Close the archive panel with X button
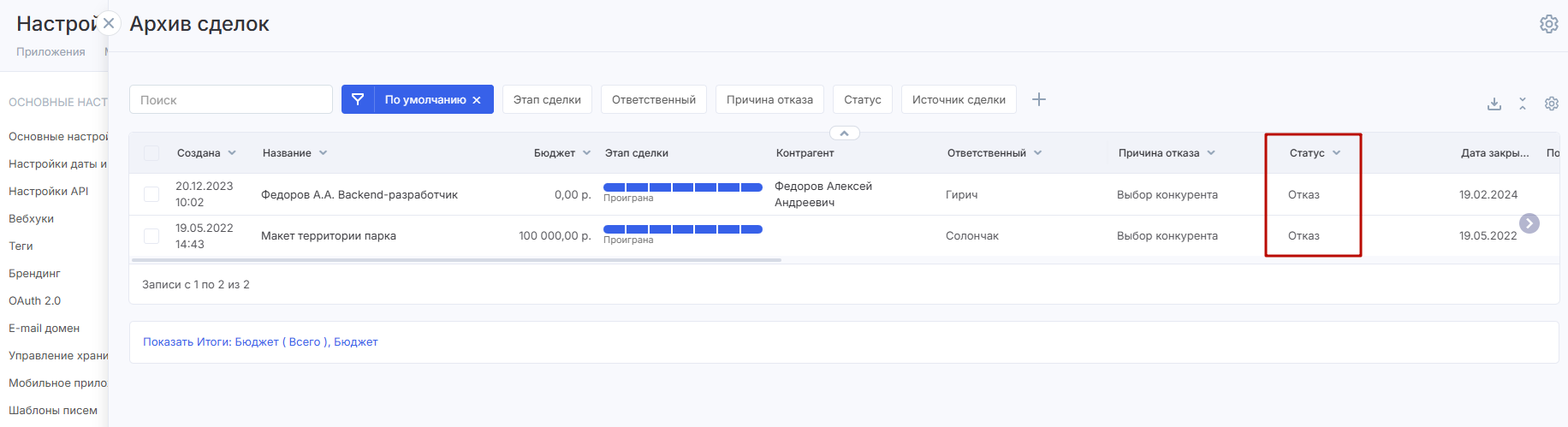This screenshot has height=427, width=1568. (x=109, y=23)
